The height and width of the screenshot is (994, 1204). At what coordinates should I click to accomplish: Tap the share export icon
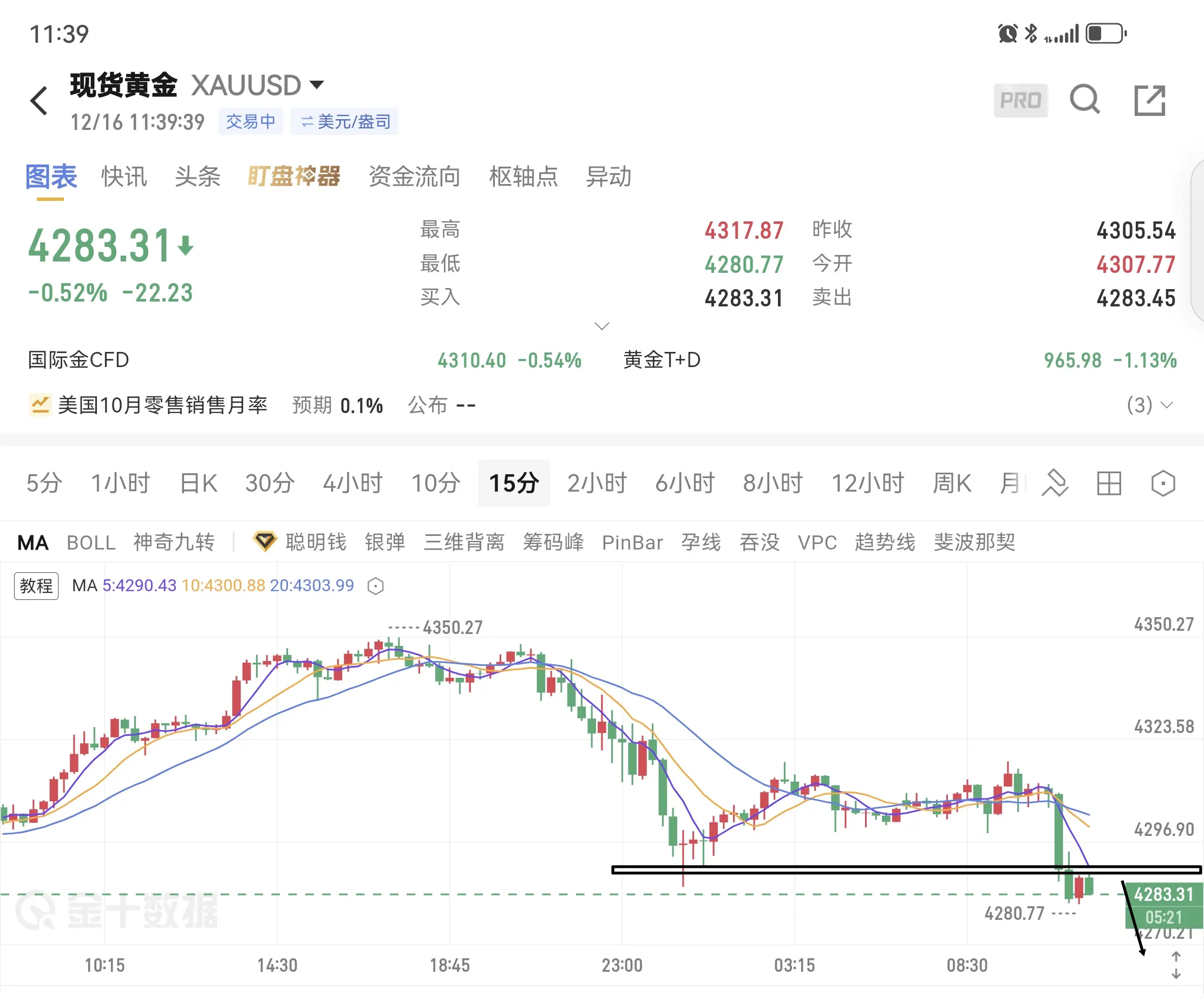tap(1150, 101)
